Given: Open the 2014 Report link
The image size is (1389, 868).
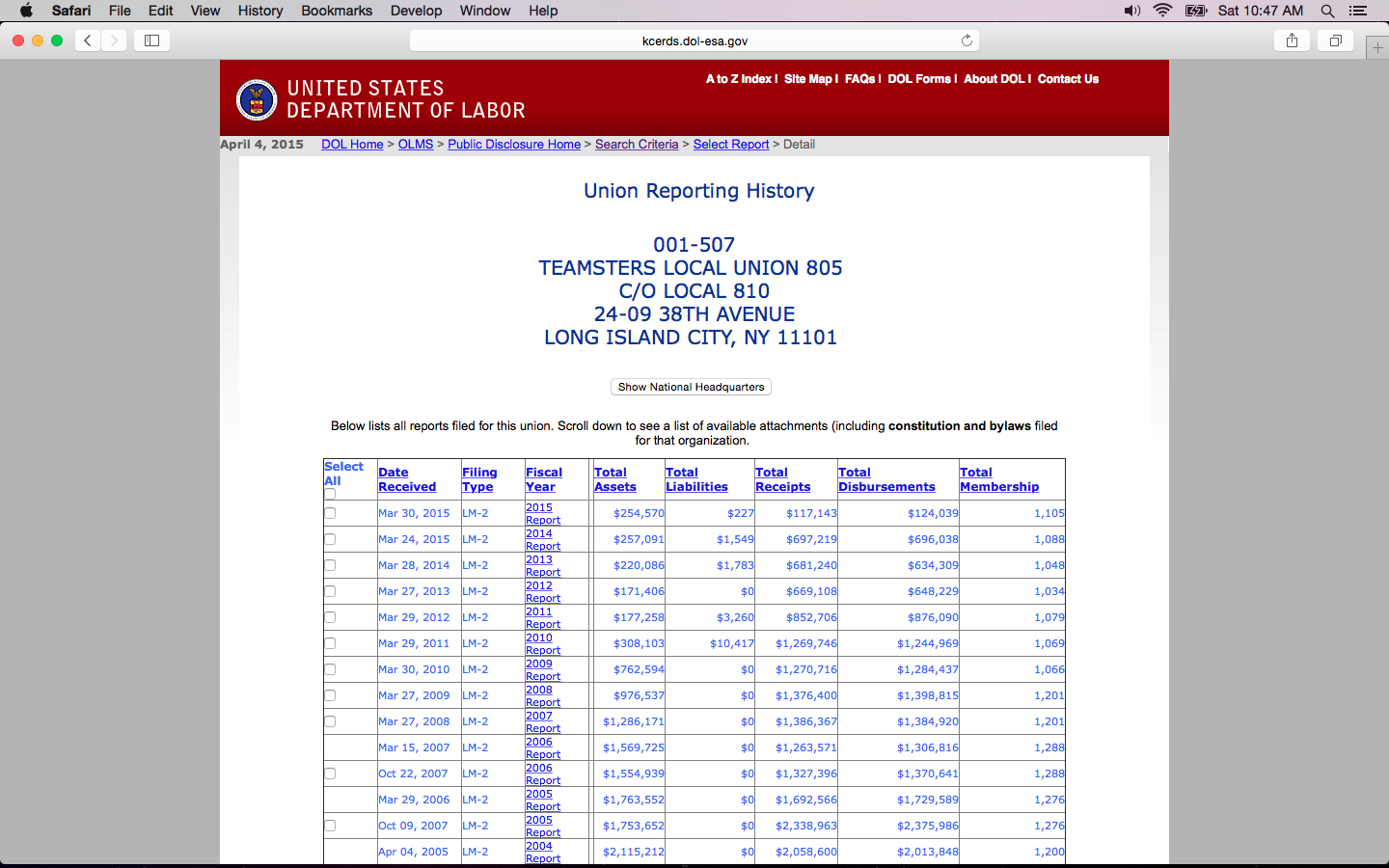Looking at the screenshot, I should pyautogui.click(x=543, y=540).
